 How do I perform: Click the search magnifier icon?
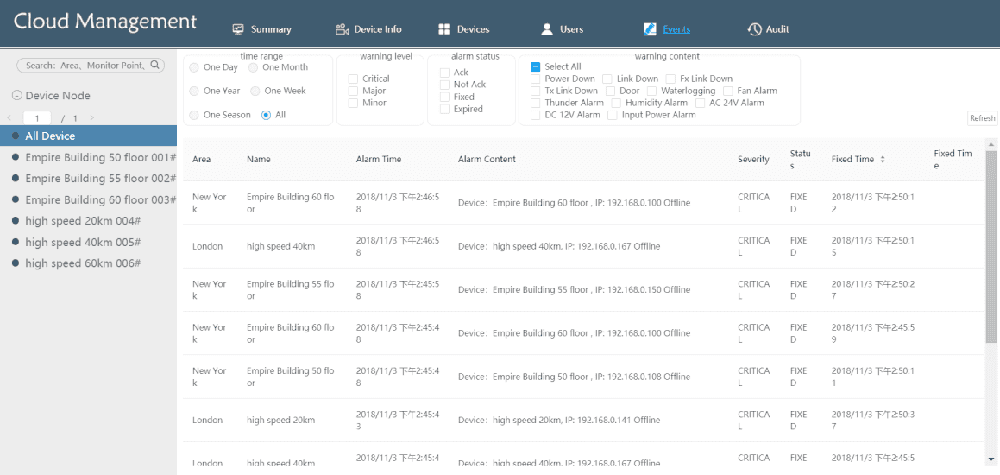(154, 65)
